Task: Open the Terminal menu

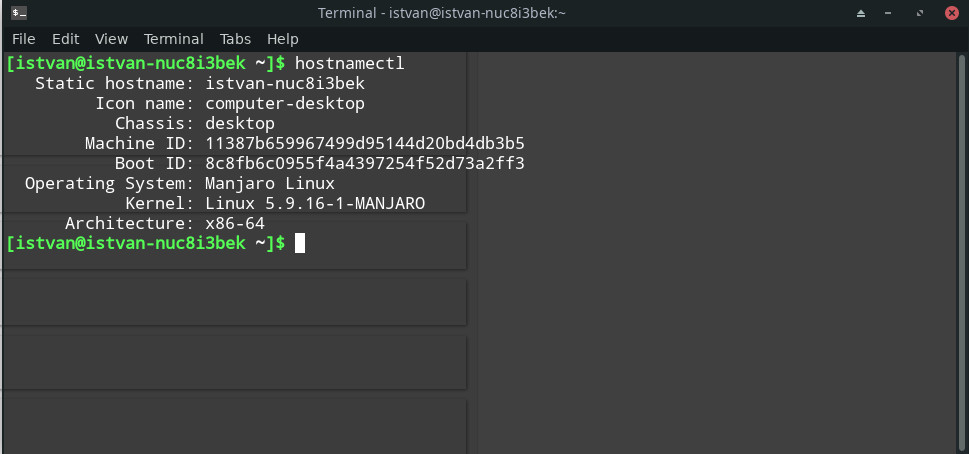Action: pyautogui.click(x=173, y=39)
